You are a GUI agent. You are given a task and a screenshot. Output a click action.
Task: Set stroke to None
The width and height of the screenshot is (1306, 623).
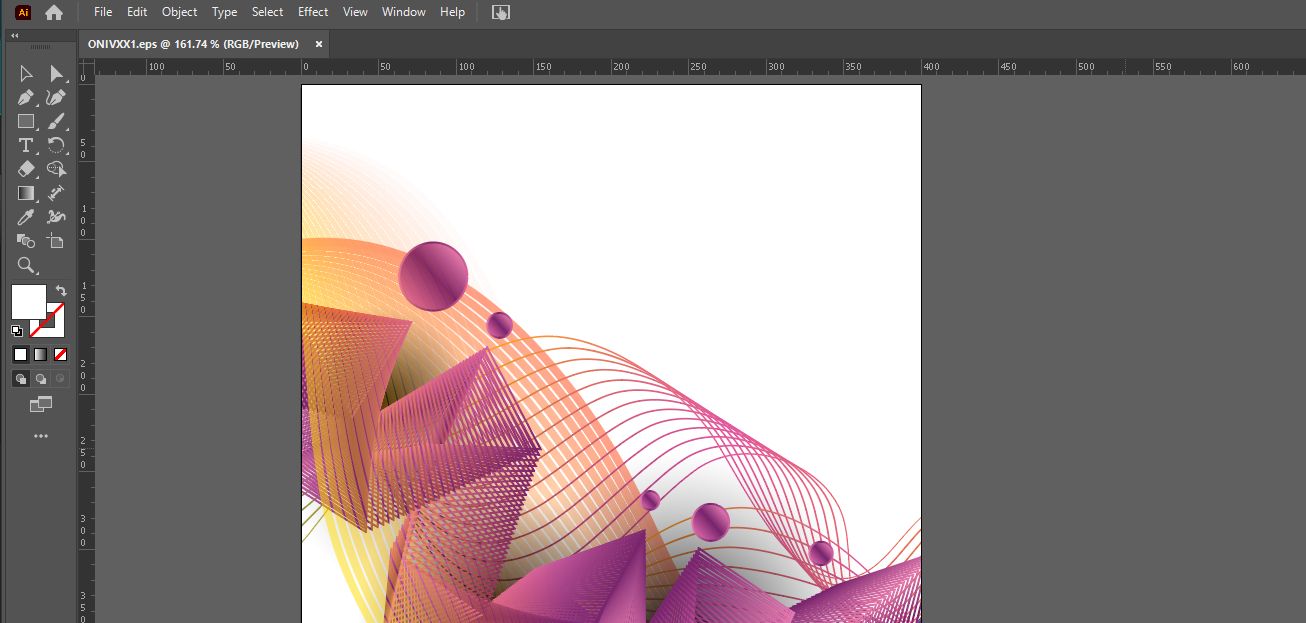tap(59, 354)
